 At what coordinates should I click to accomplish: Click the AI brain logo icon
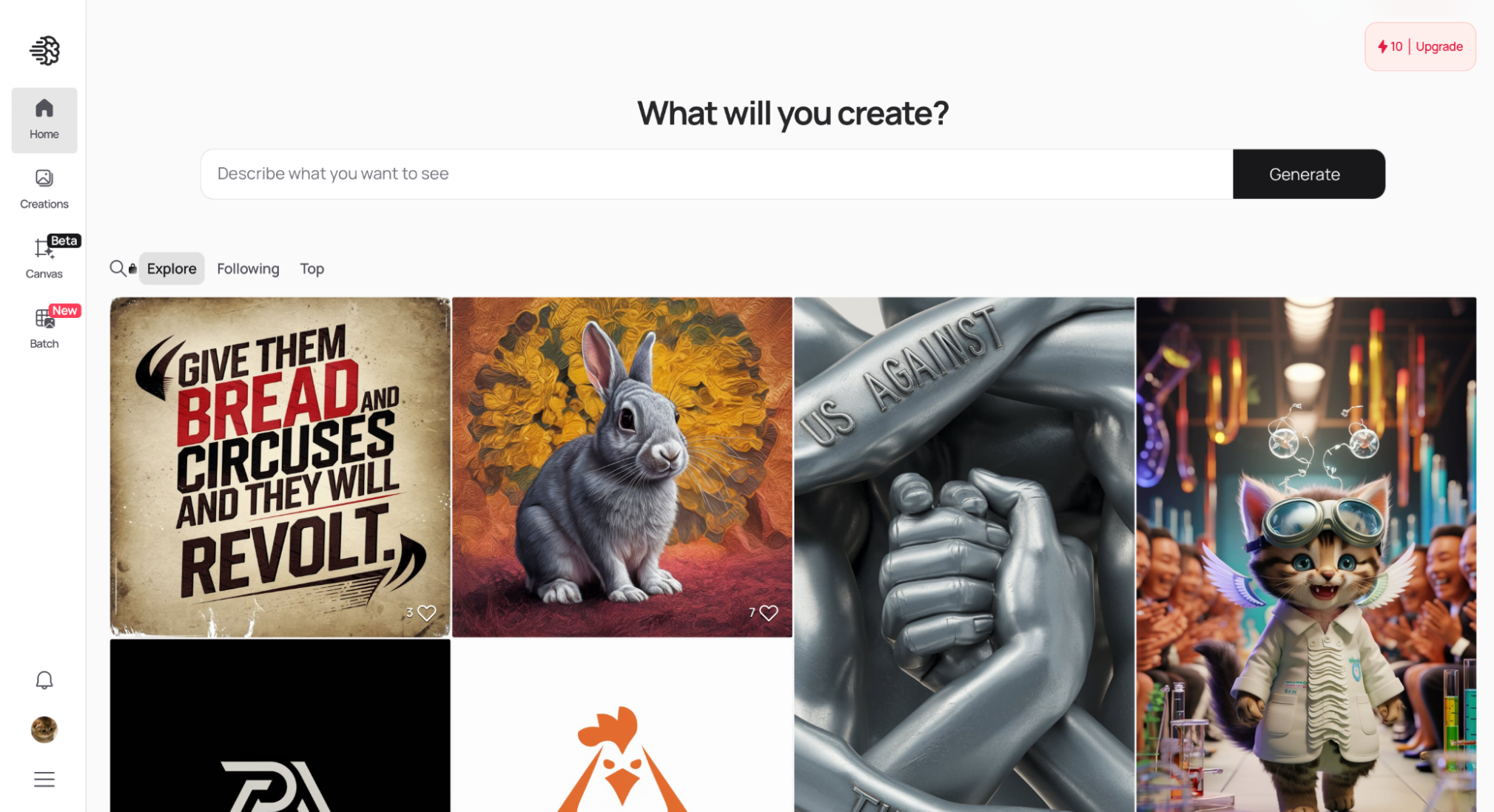(x=44, y=50)
